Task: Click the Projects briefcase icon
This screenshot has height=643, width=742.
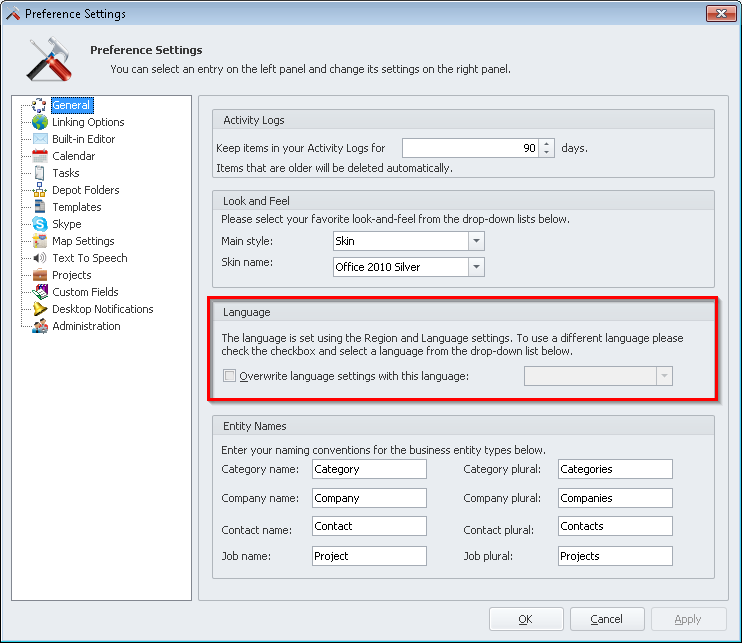Action: (40, 275)
